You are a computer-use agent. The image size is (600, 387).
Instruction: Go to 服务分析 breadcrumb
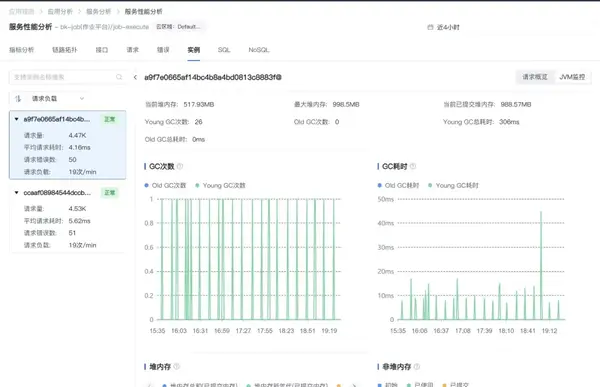98,11
